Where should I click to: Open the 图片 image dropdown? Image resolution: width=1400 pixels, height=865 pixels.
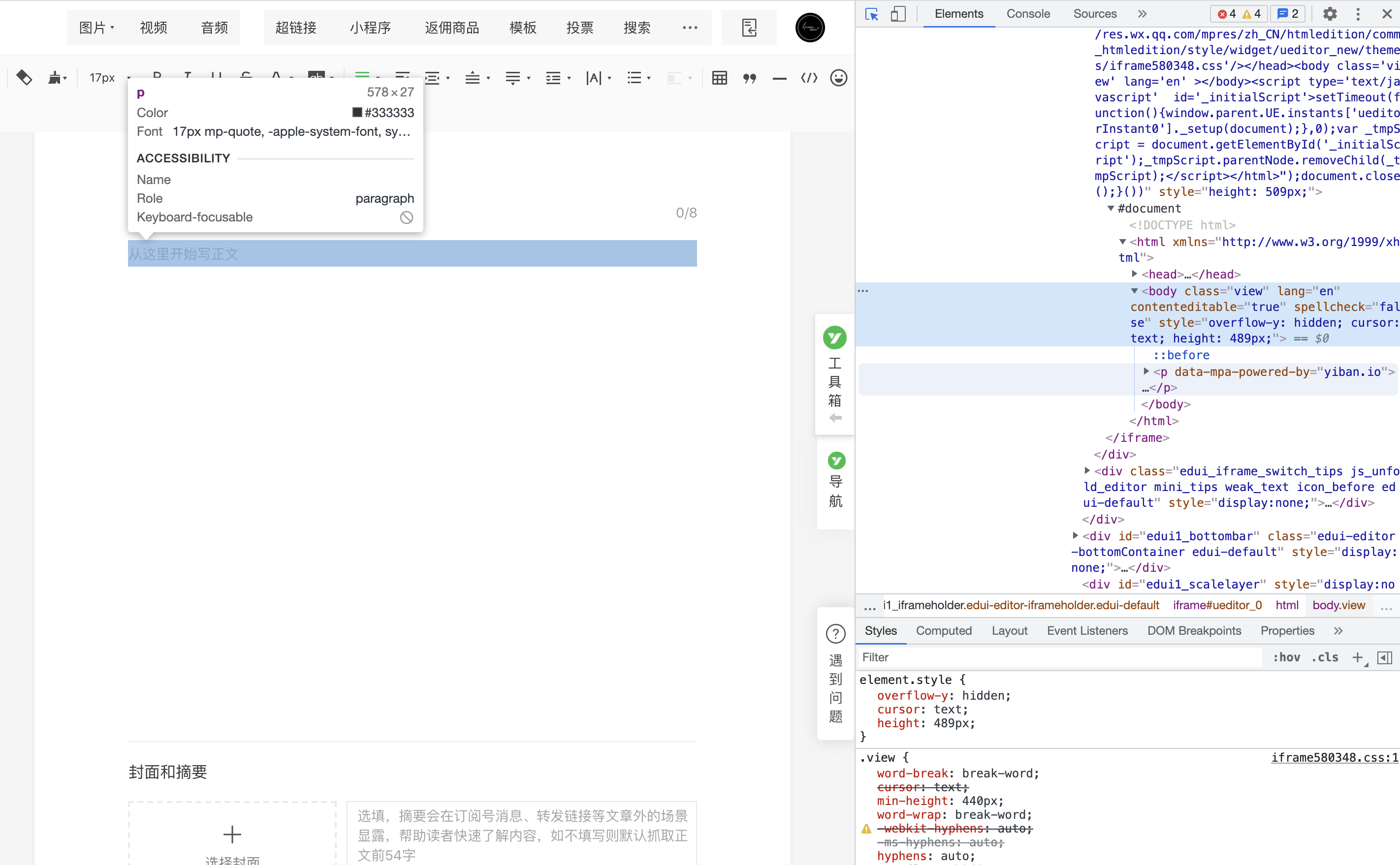96,28
